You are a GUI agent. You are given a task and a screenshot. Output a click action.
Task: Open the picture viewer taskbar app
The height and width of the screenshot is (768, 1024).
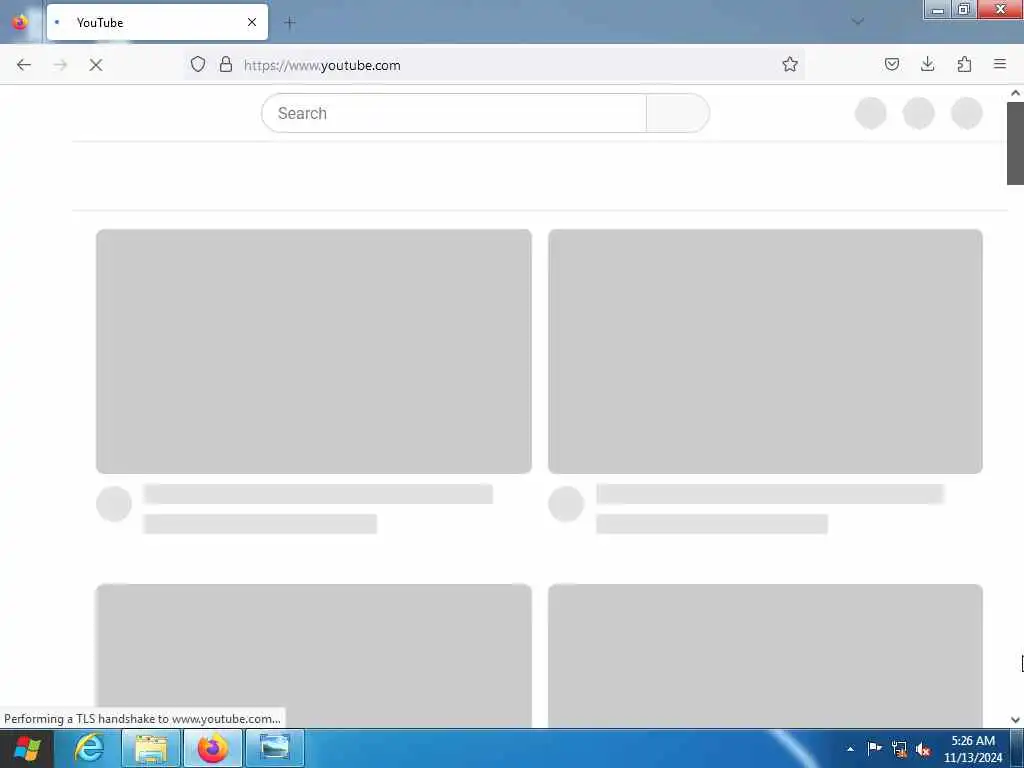pos(275,748)
